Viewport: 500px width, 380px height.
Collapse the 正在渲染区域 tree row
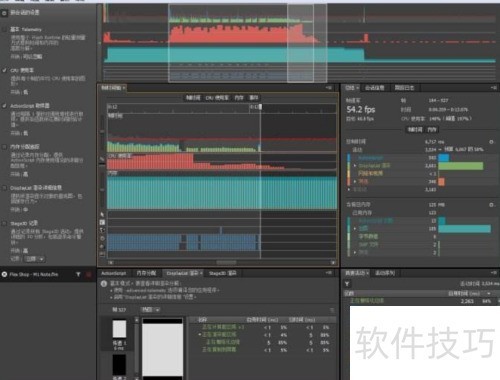coord(199,335)
